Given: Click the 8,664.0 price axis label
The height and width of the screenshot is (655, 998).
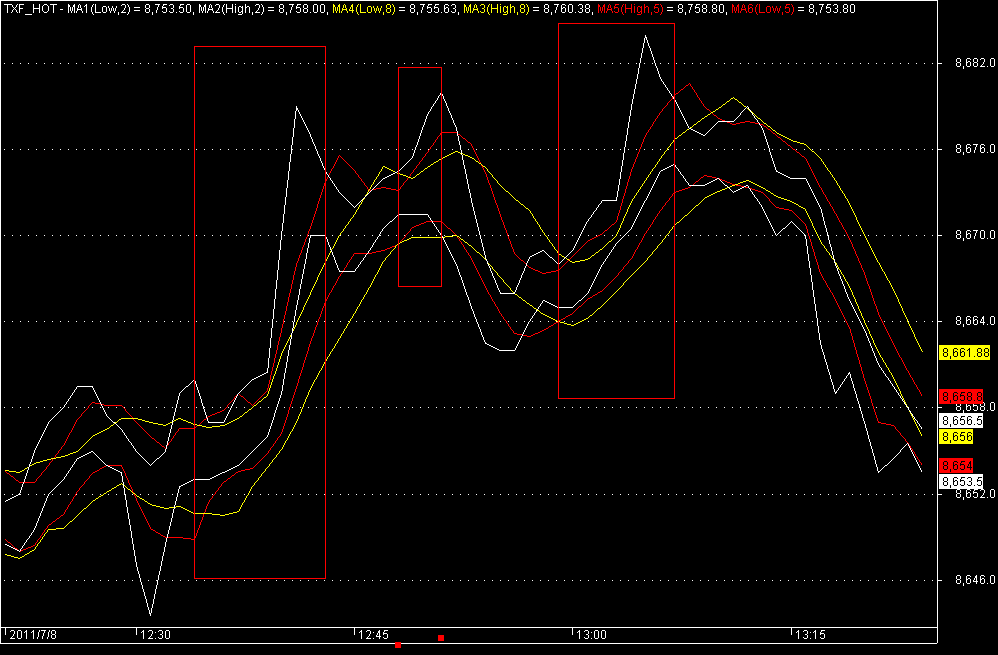Looking at the screenshot, I should click(x=974, y=321).
